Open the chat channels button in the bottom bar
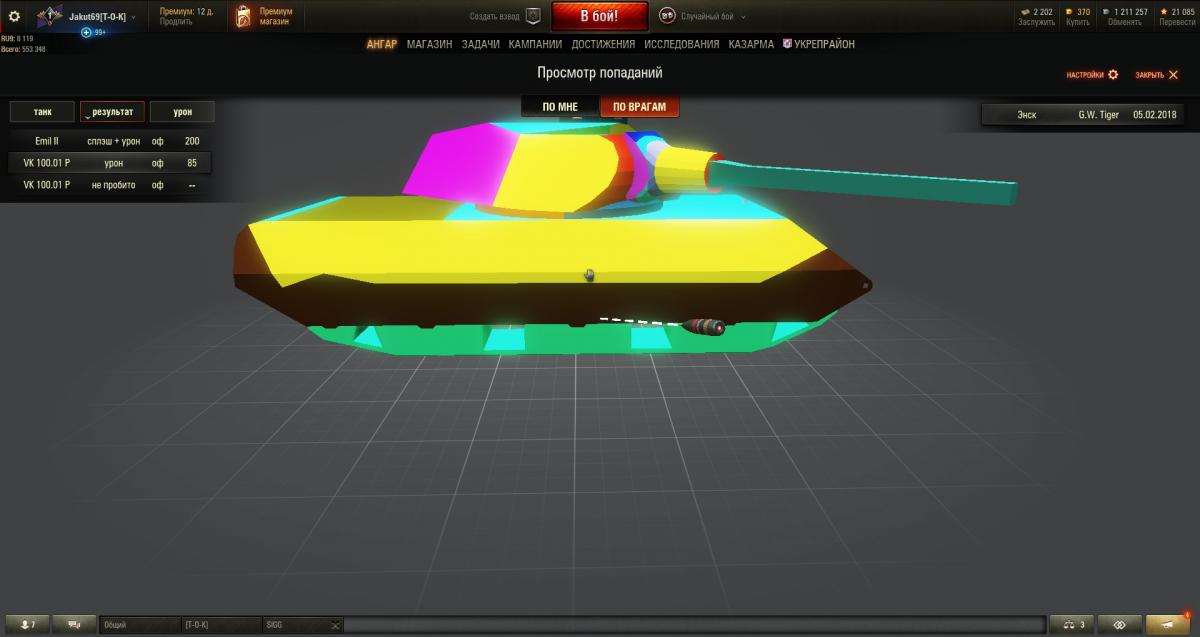The width and height of the screenshot is (1200, 637). [74, 625]
